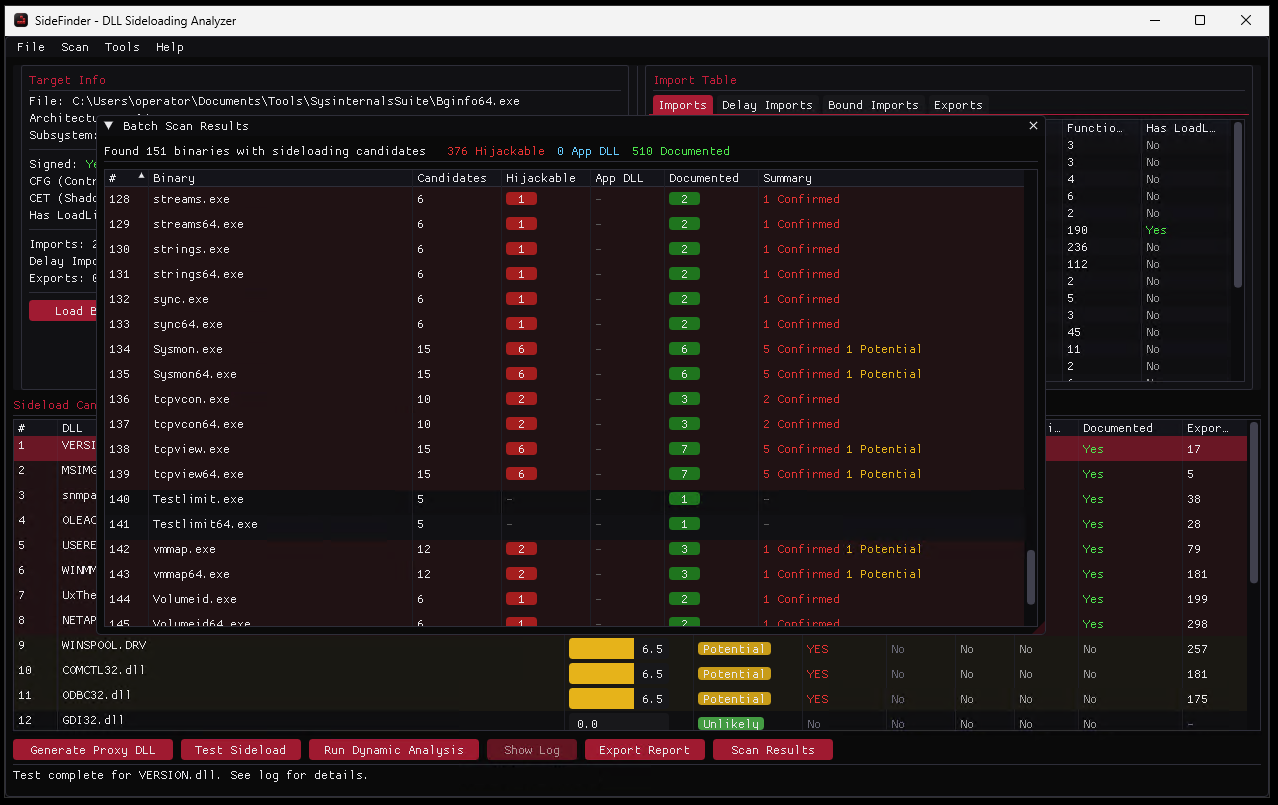Select the Sysmon.exe row
The image size is (1278, 805).
click(565, 349)
